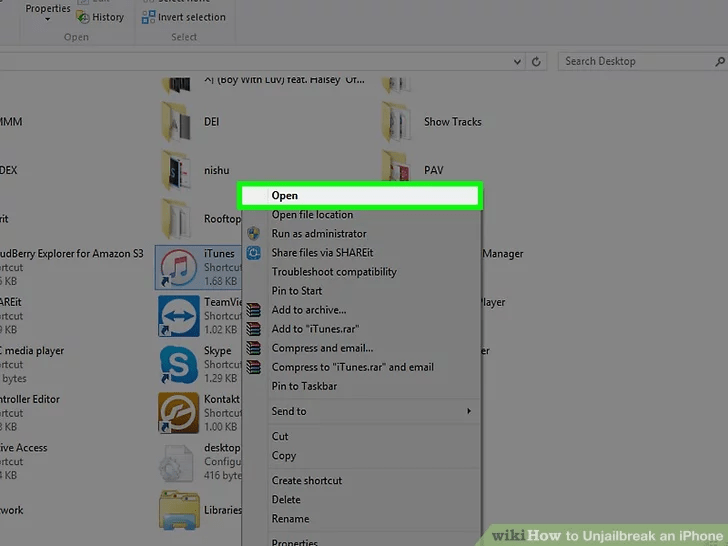
Task: Click the Libraries folder icon
Action: coord(179,510)
